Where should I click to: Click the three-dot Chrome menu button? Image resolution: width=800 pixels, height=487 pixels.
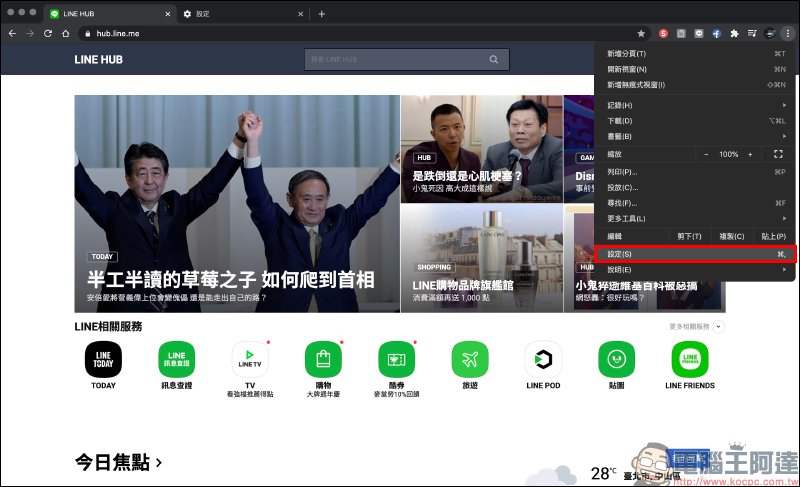click(787, 34)
